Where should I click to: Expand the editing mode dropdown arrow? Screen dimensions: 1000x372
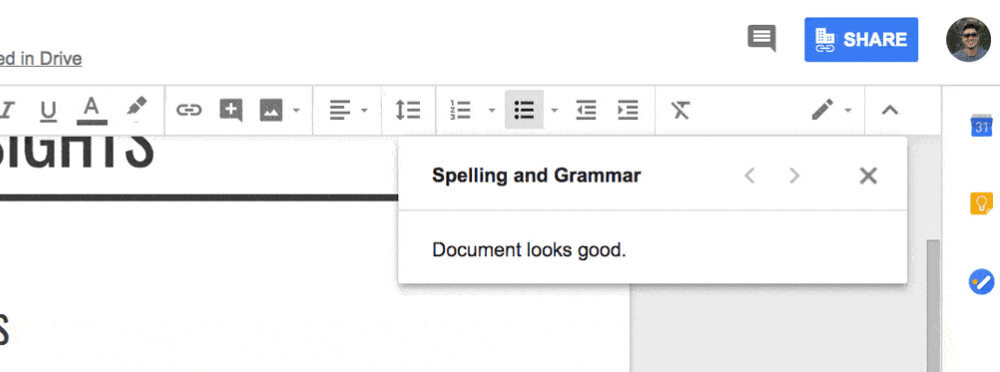pyautogui.click(x=848, y=110)
